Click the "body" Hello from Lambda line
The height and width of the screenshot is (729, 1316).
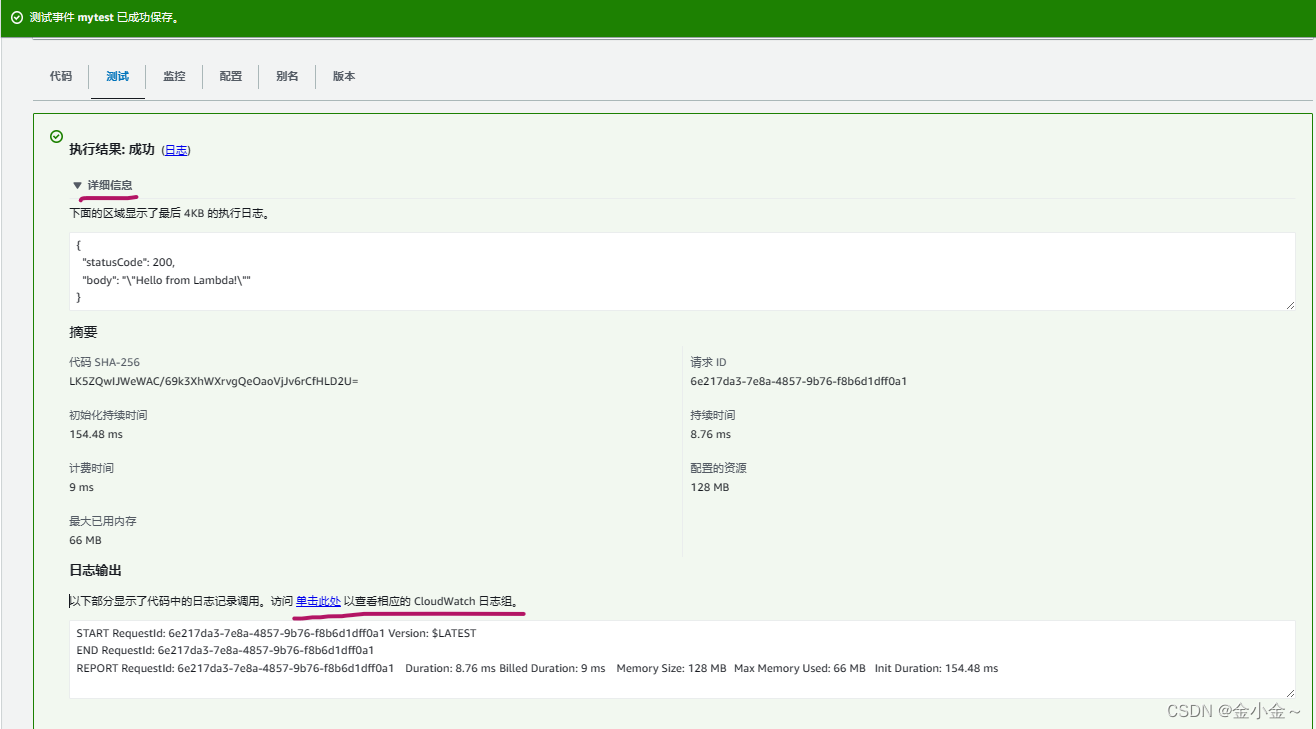click(166, 280)
